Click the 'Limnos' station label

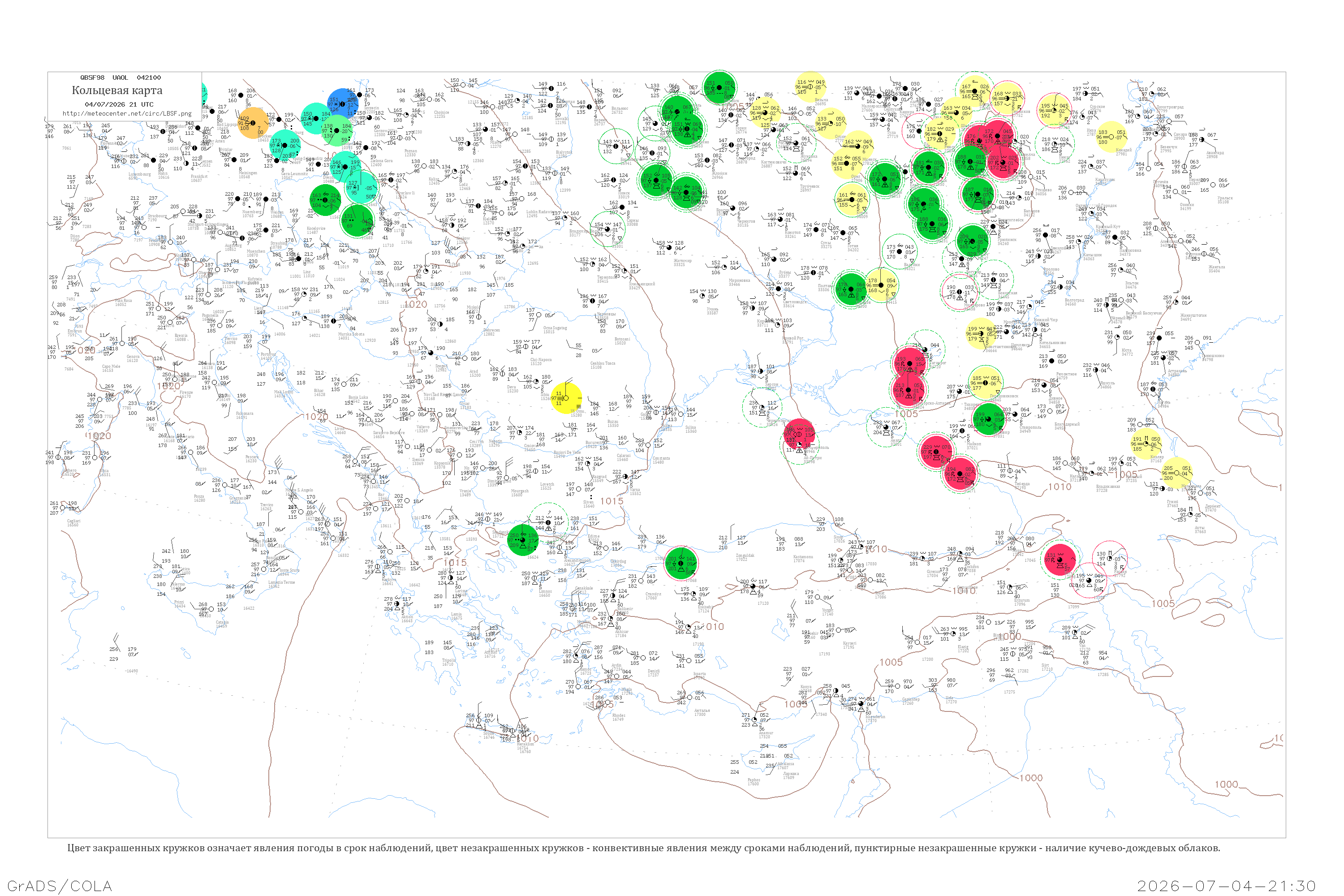pos(545,592)
